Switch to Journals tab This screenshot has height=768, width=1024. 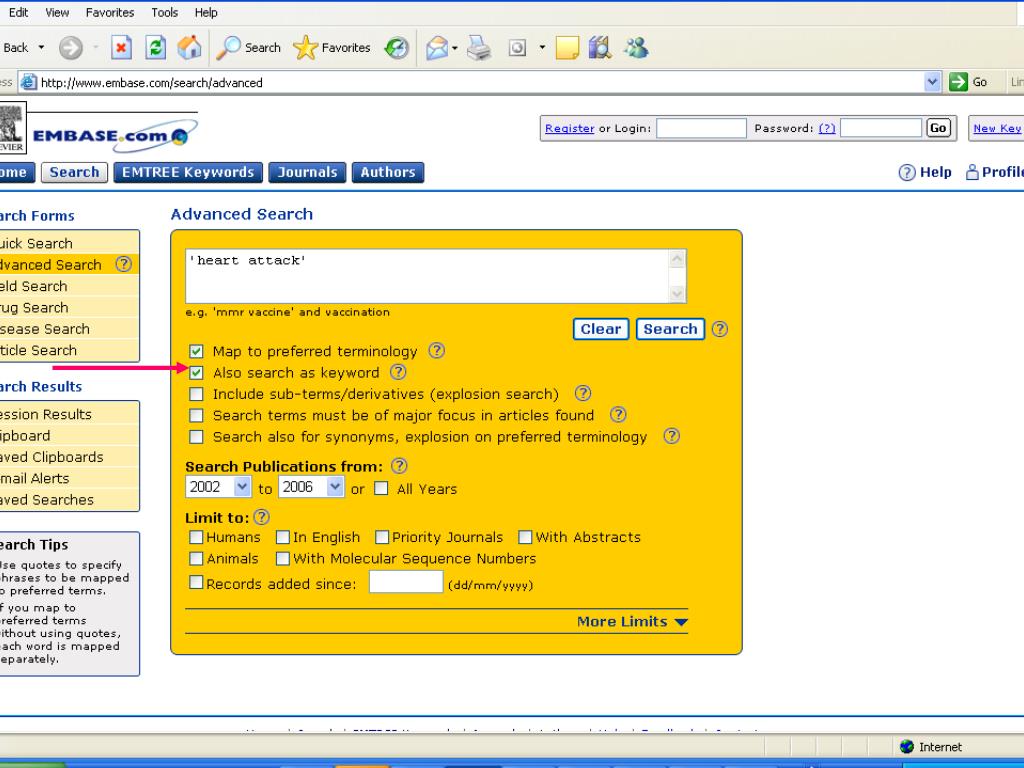click(307, 172)
